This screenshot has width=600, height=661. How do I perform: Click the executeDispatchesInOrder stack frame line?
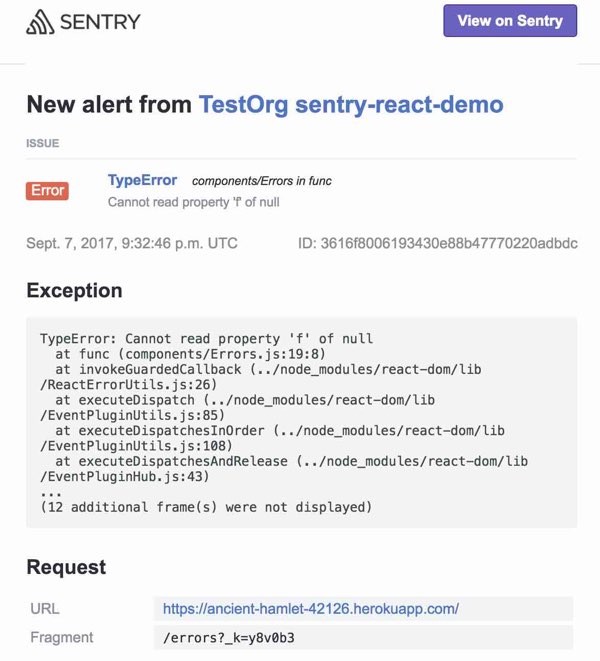coord(272,438)
